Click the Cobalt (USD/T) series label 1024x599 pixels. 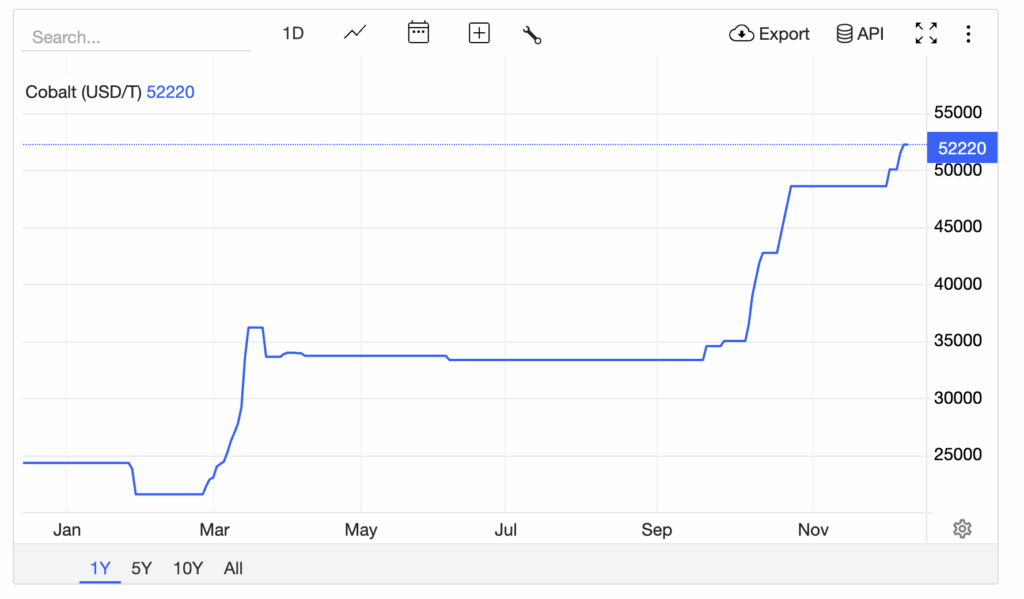point(83,92)
